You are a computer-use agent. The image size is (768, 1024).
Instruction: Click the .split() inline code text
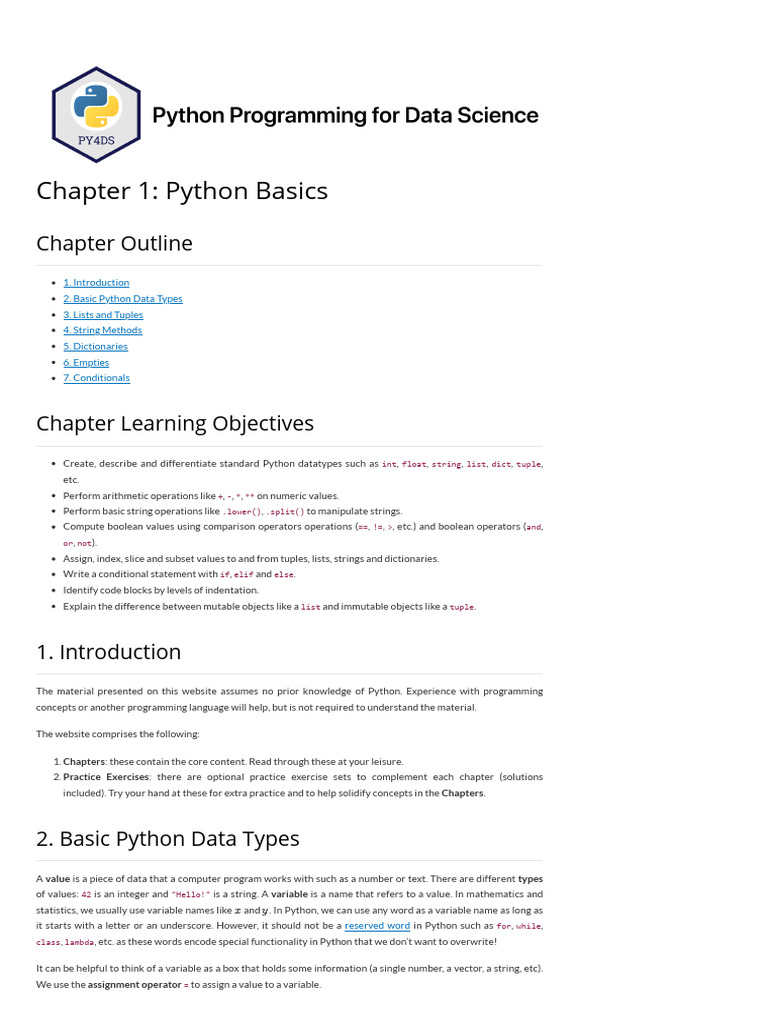pyautogui.click(x=285, y=512)
